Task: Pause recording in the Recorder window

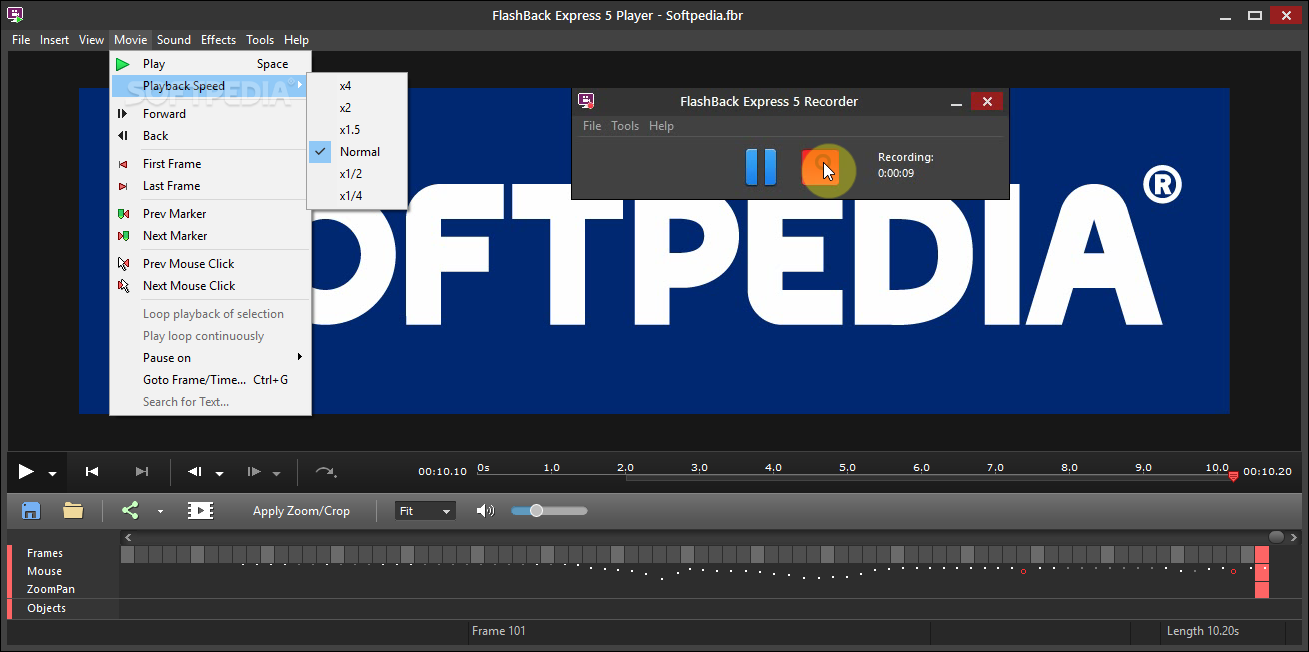Action: pyautogui.click(x=761, y=167)
